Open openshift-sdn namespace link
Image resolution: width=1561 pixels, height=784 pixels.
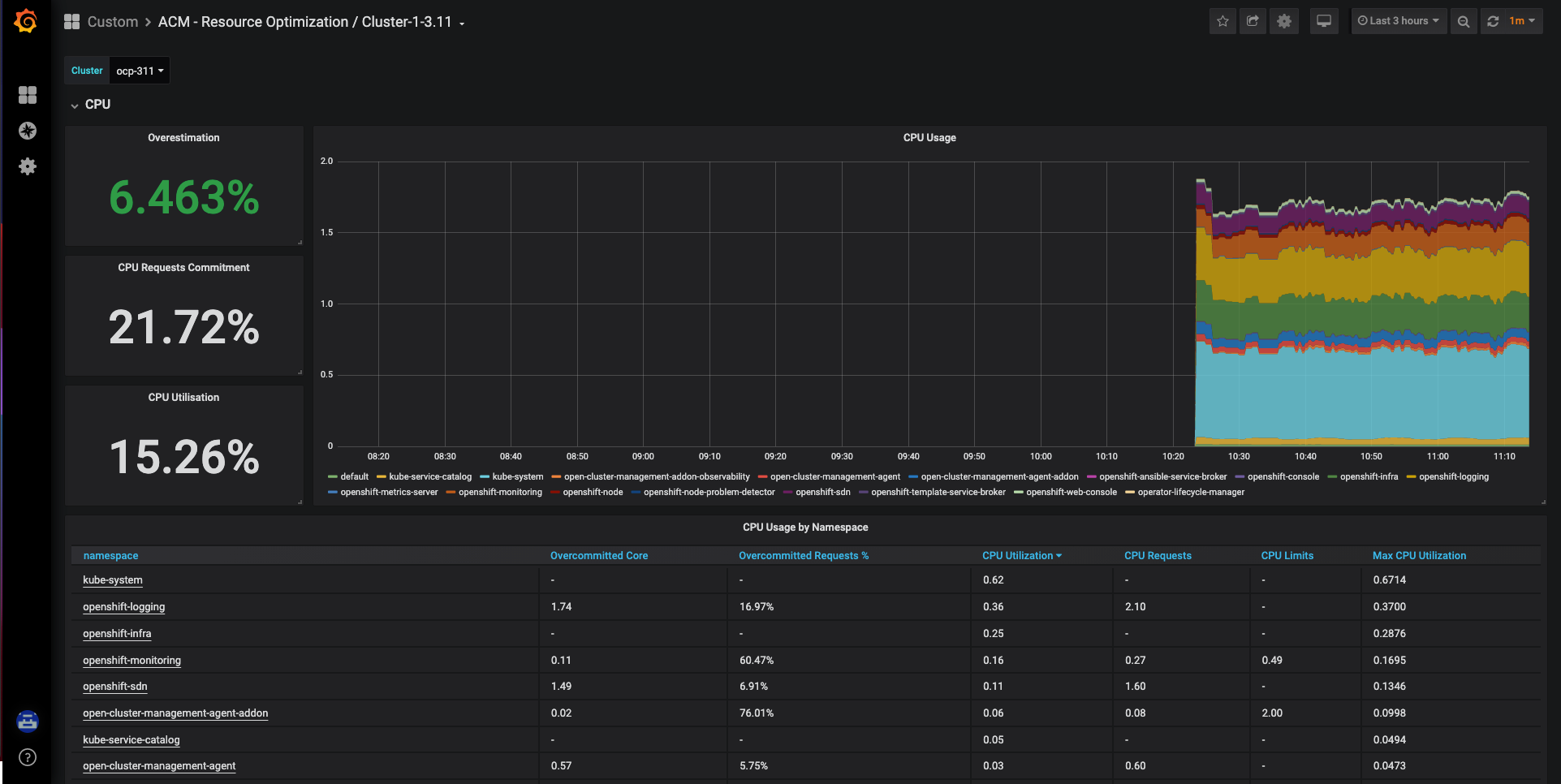click(115, 687)
